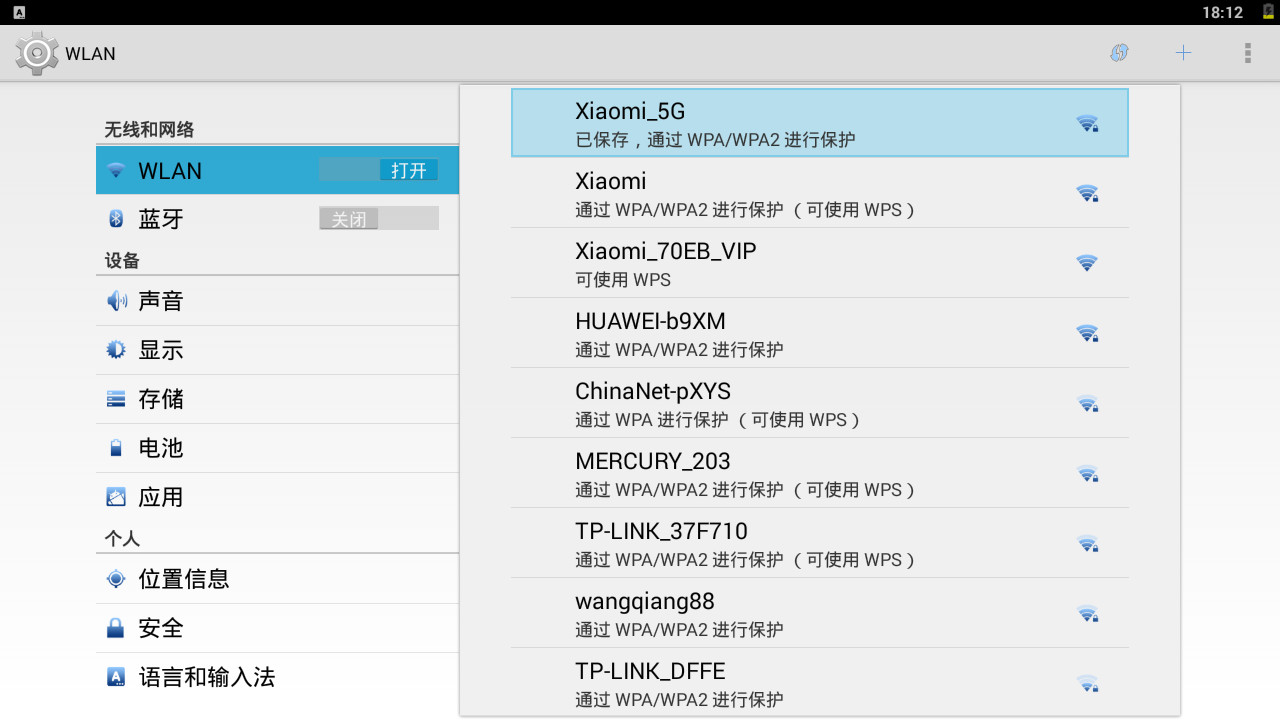The height and width of the screenshot is (720, 1280).
Task: Click signal icon of the plain Xiaomi network
Action: (1087, 193)
